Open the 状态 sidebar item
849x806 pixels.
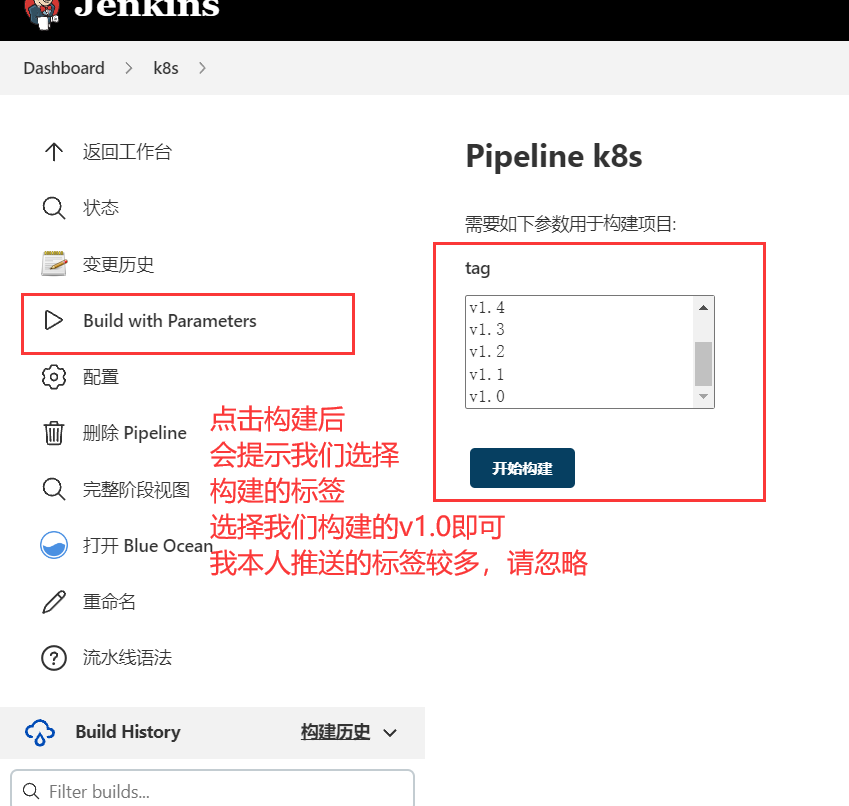[x=101, y=208]
